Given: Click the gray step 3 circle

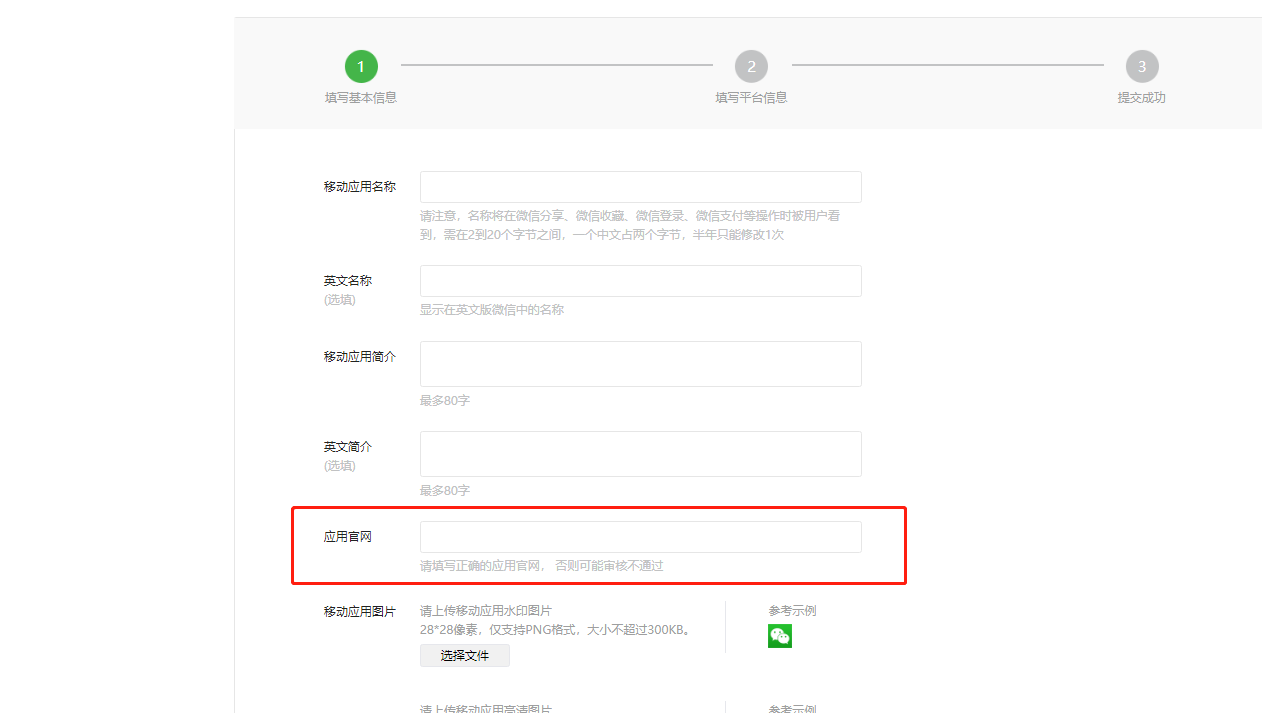Looking at the screenshot, I should [1141, 67].
